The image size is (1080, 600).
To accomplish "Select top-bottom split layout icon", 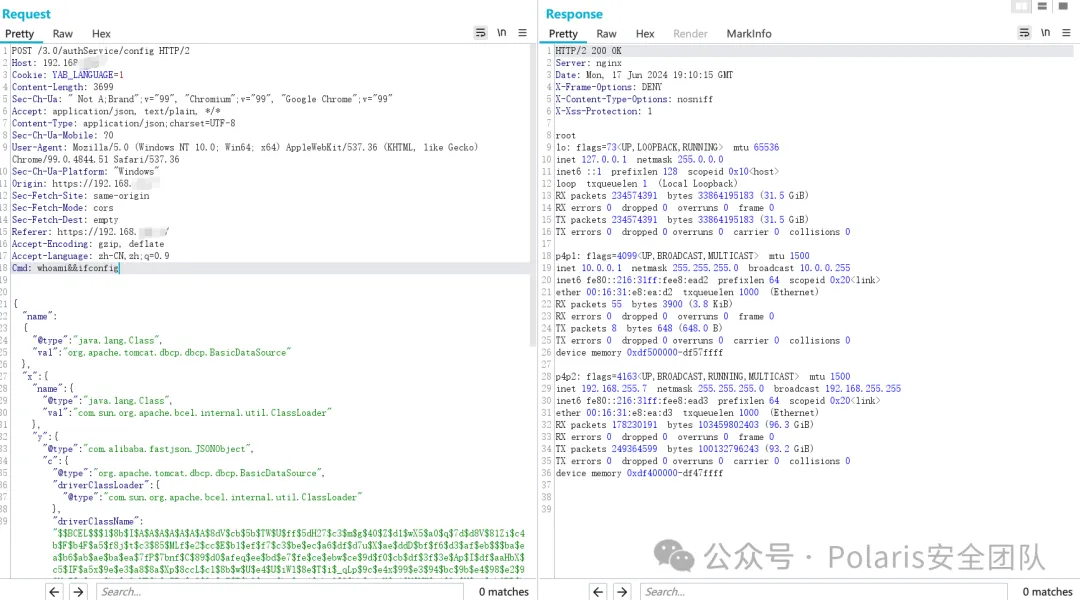I will click(x=1042, y=6).
